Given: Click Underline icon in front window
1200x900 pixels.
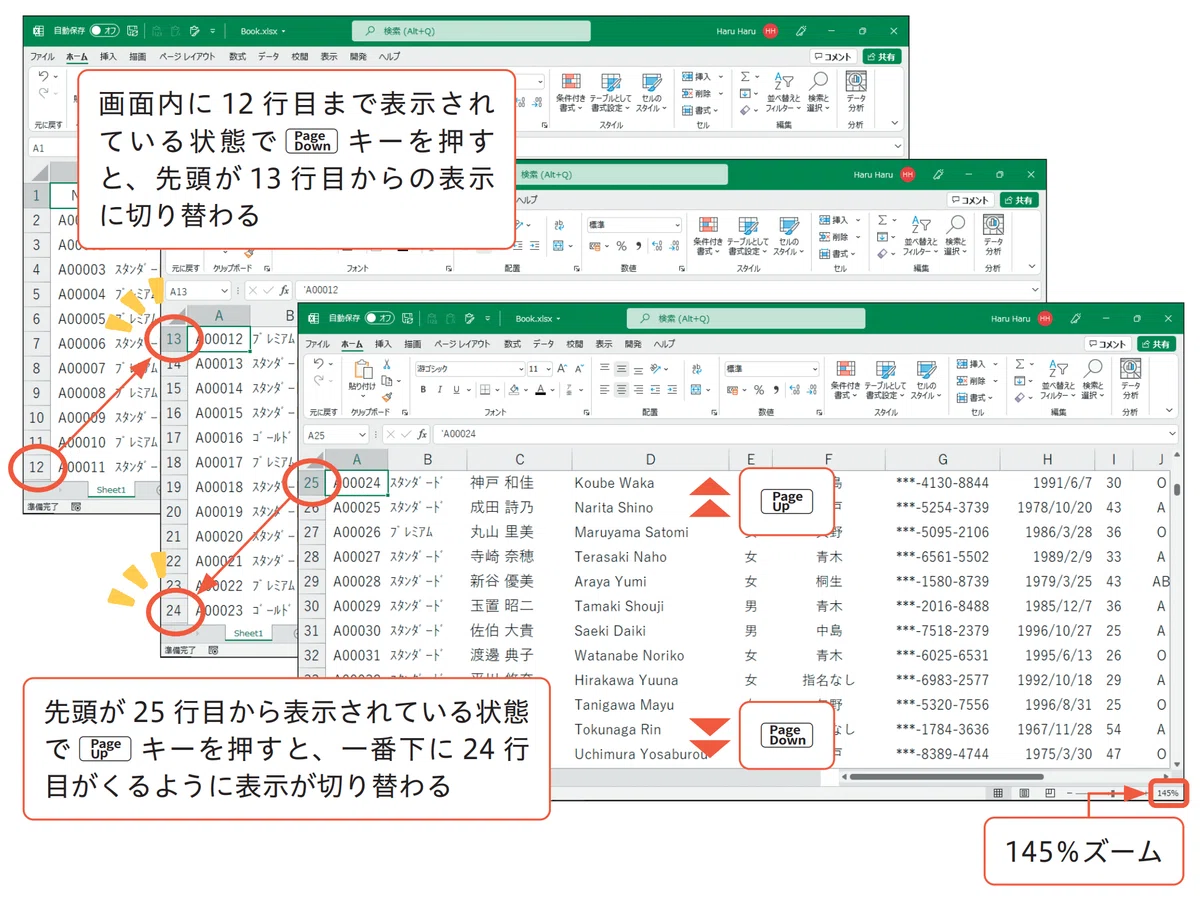Looking at the screenshot, I should (456, 389).
